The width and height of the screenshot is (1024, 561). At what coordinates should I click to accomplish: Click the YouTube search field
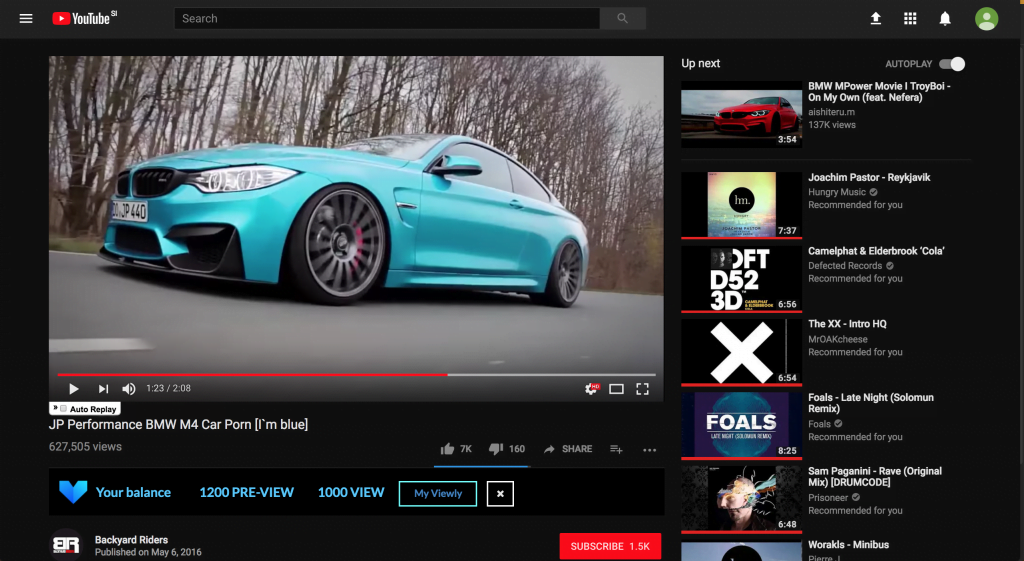(x=386, y=19)
